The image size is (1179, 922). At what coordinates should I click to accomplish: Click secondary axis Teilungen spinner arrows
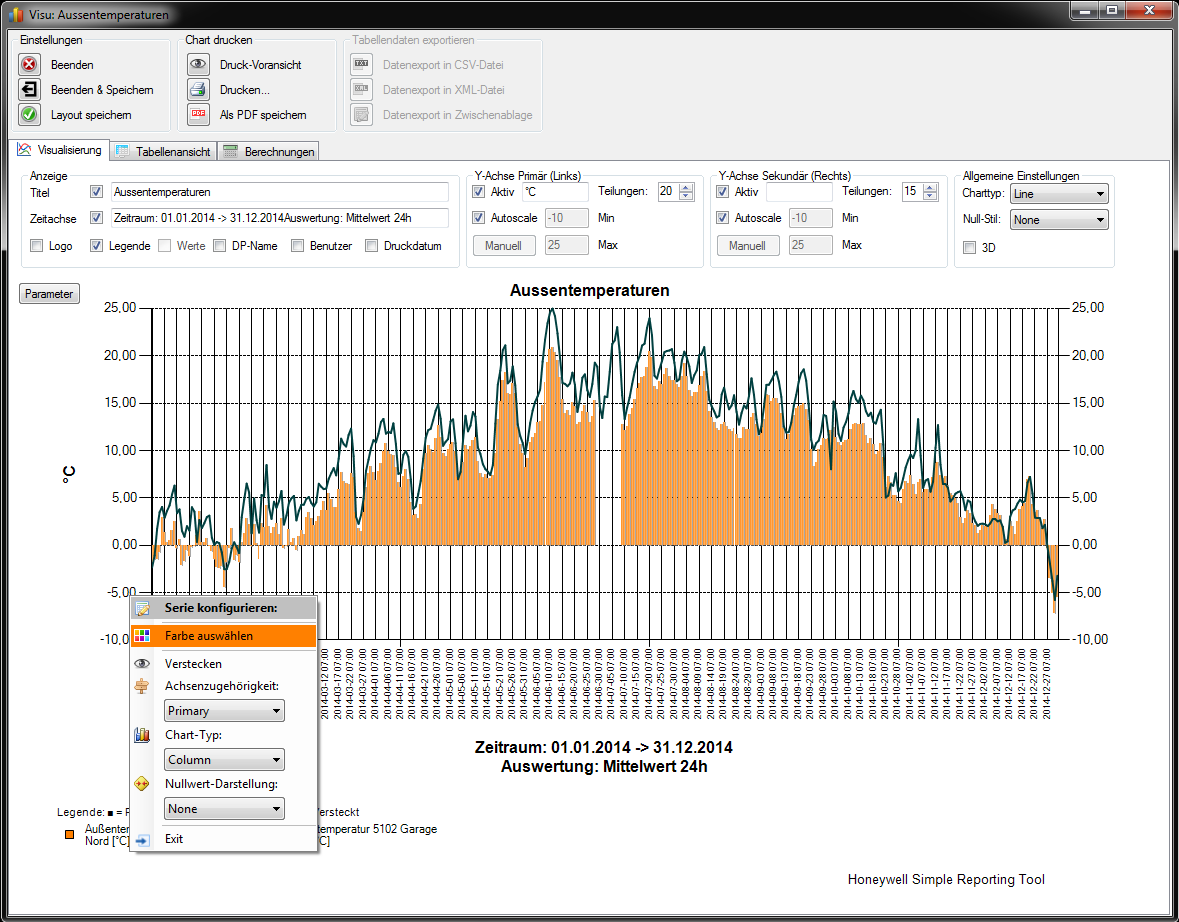(x=930, y=192)
